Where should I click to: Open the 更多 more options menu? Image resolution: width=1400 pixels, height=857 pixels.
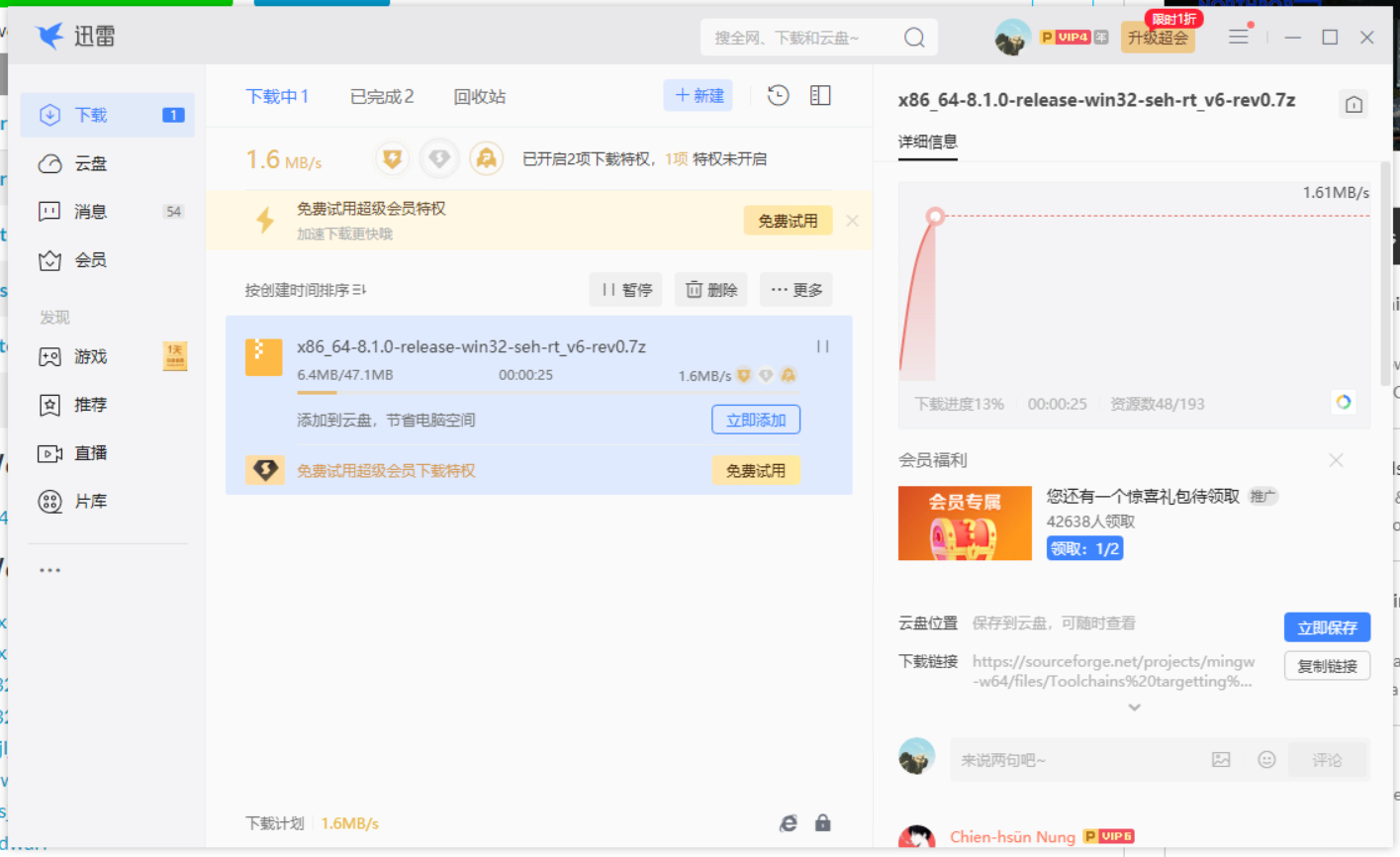796,290
